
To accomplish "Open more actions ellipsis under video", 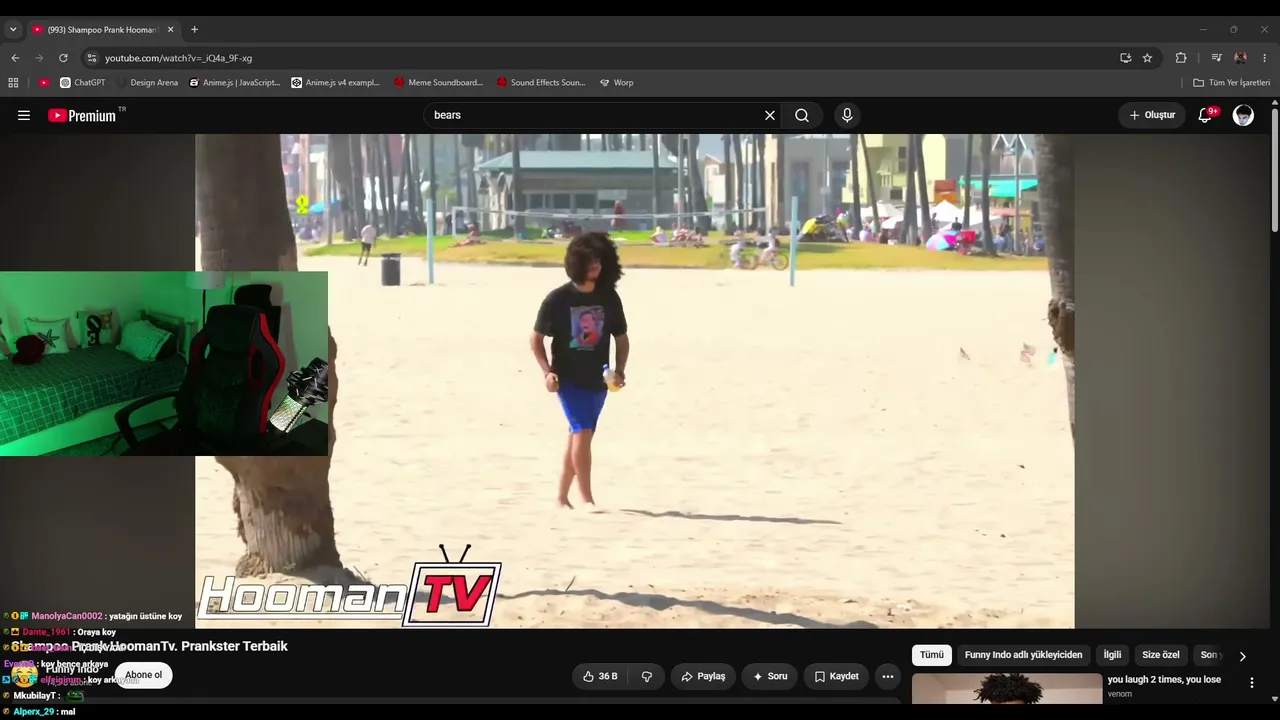I will coord(887,676).
